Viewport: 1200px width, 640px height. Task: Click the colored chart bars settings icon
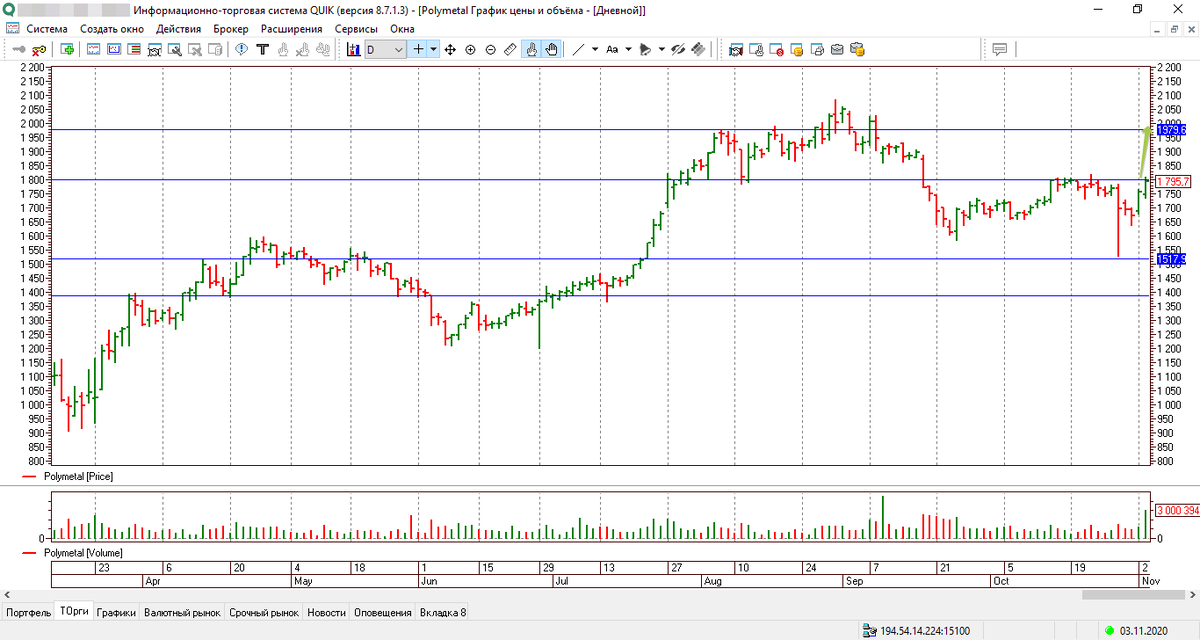pyautogui.click(x=353, y=49)
